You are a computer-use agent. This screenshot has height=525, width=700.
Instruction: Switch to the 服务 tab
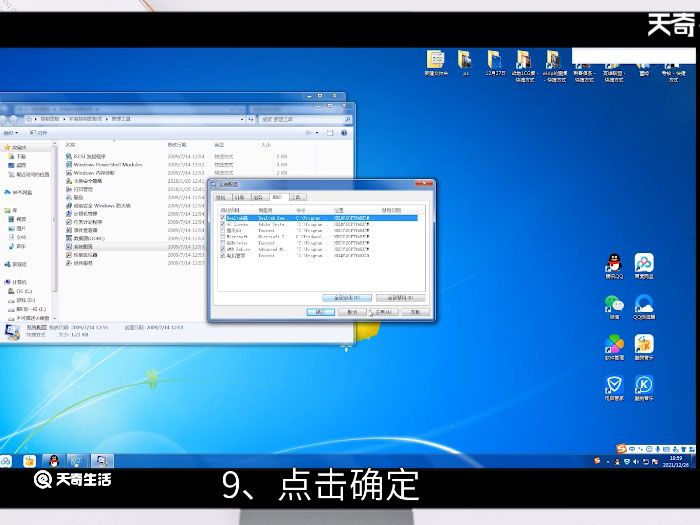click(258, 197)
